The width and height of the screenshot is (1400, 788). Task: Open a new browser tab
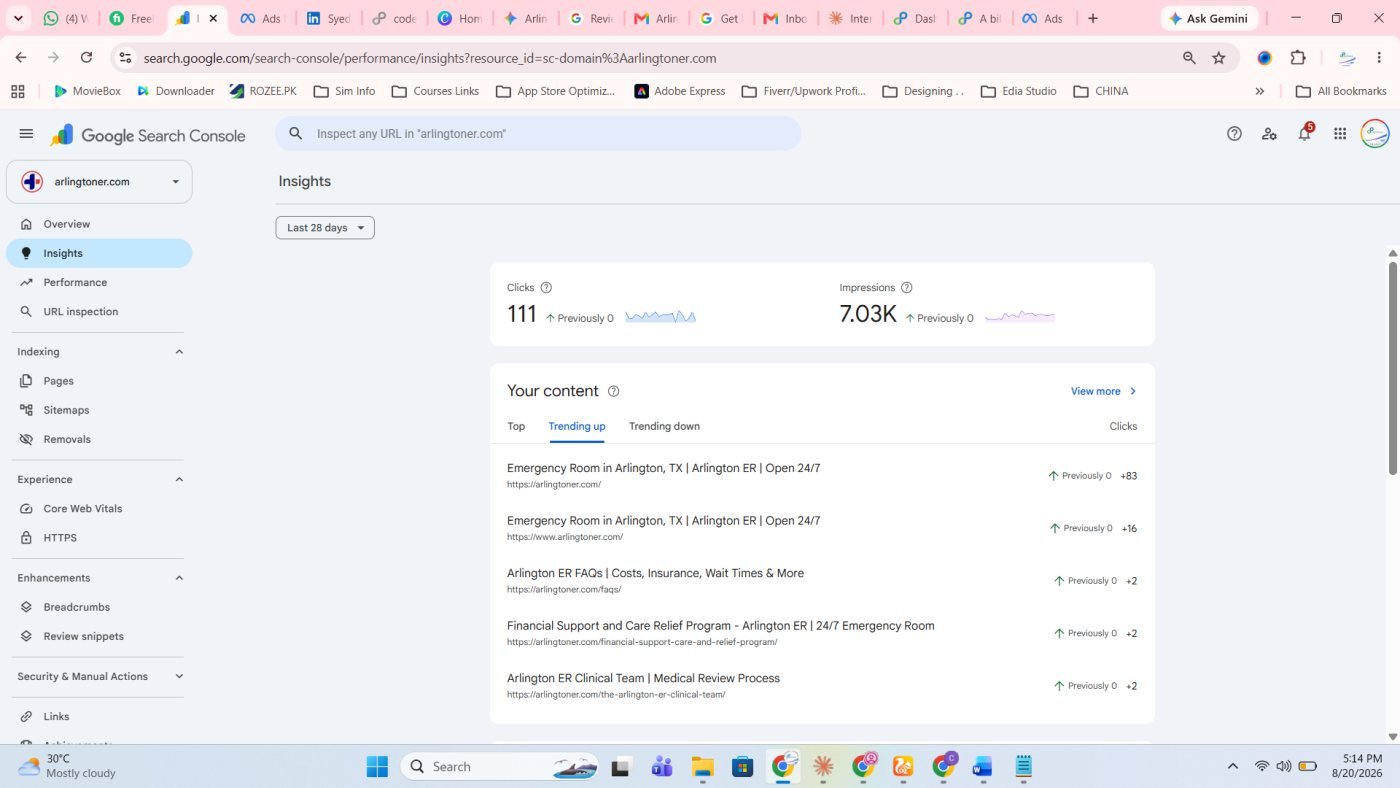coord(1093,18)
